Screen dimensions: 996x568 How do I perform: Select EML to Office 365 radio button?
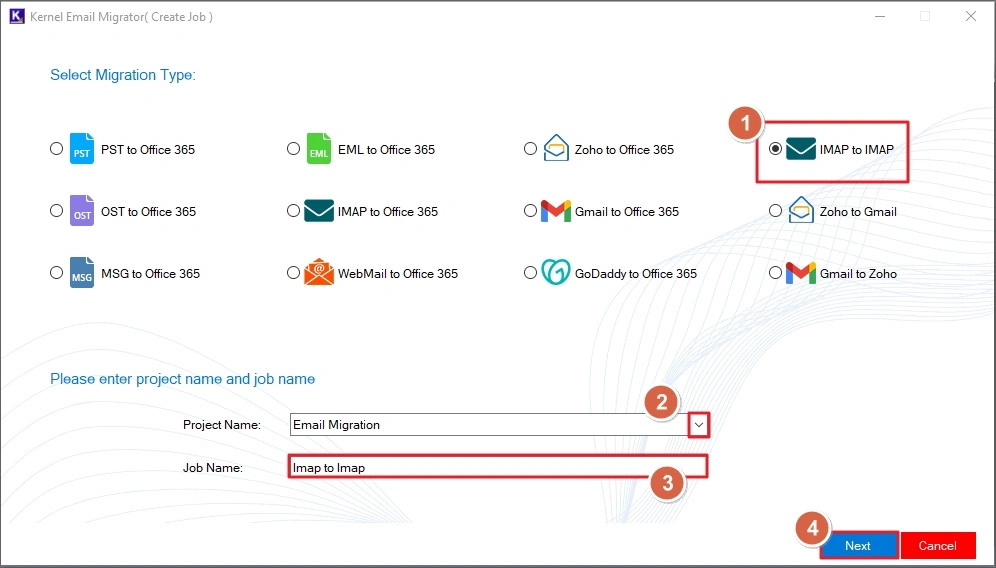pyautogui.click(x=293, y=149)
